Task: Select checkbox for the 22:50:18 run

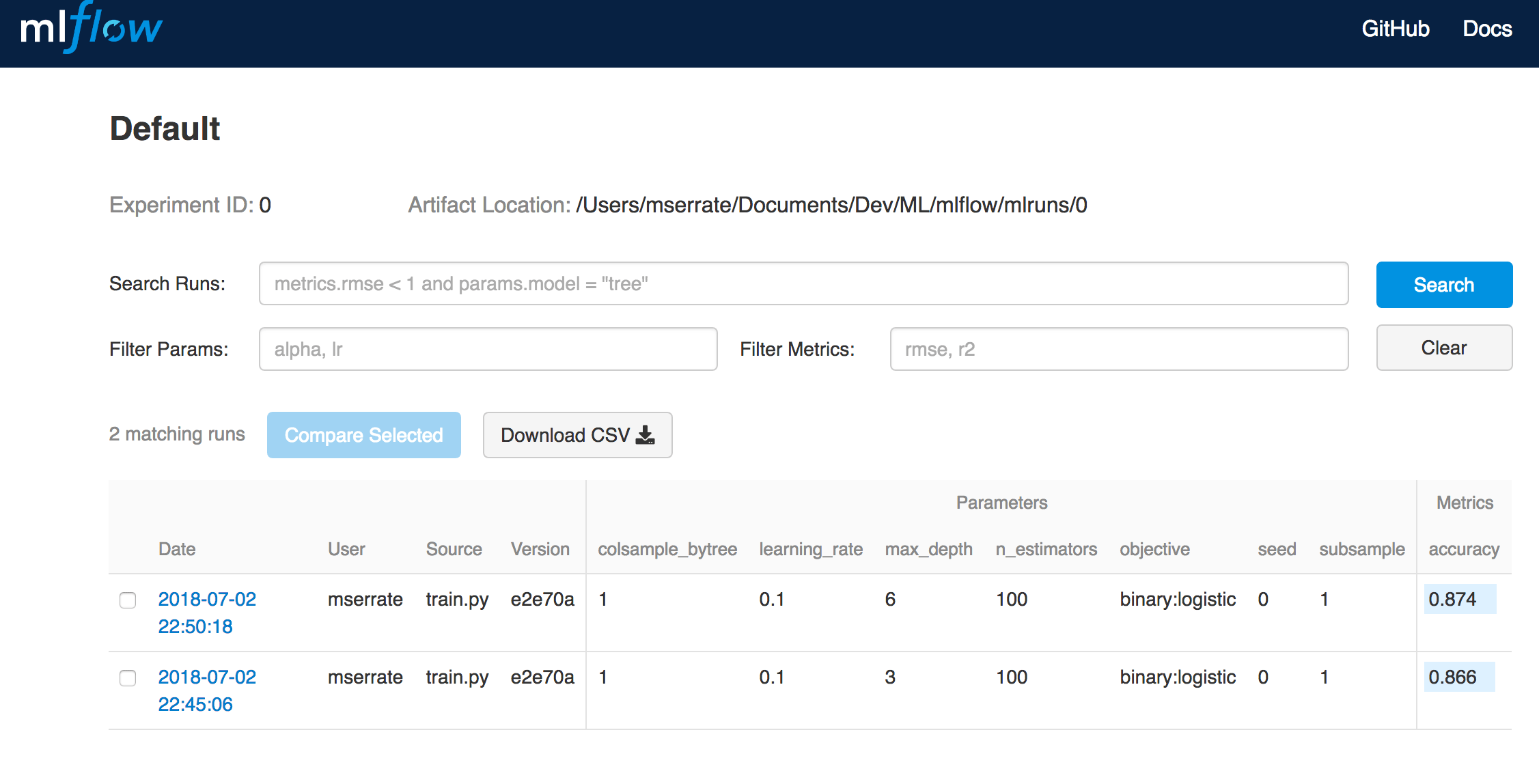Action: (x=128, y=600)
